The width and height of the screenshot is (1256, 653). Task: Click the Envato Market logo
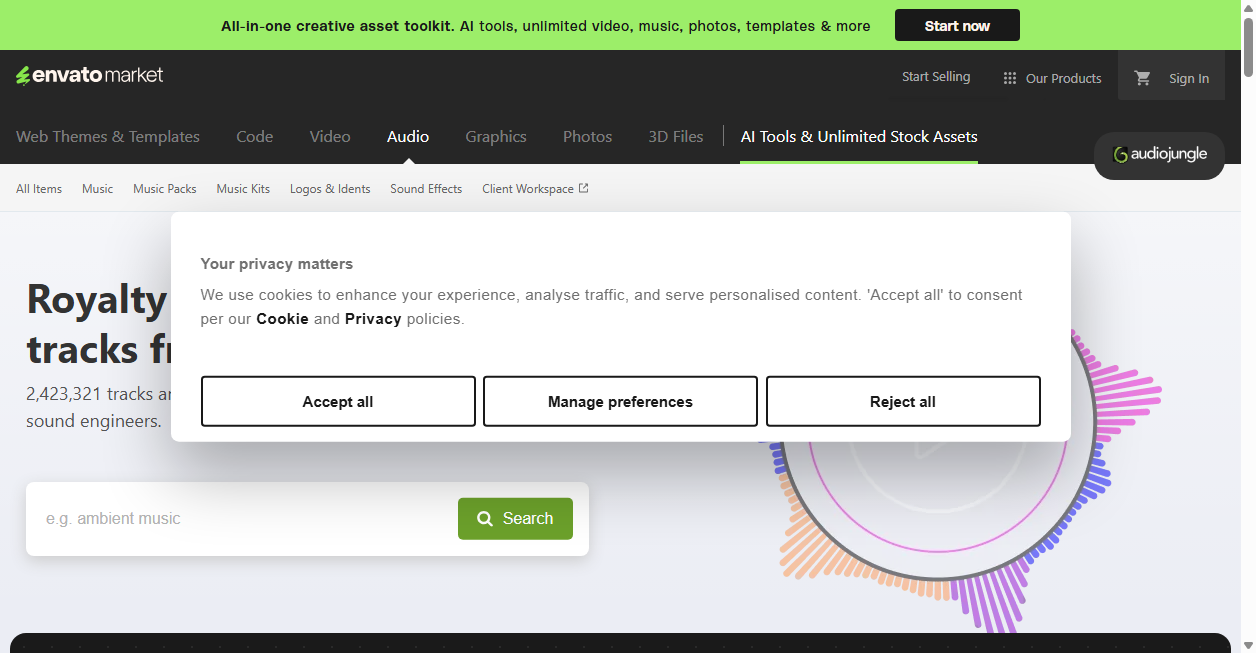89,75
